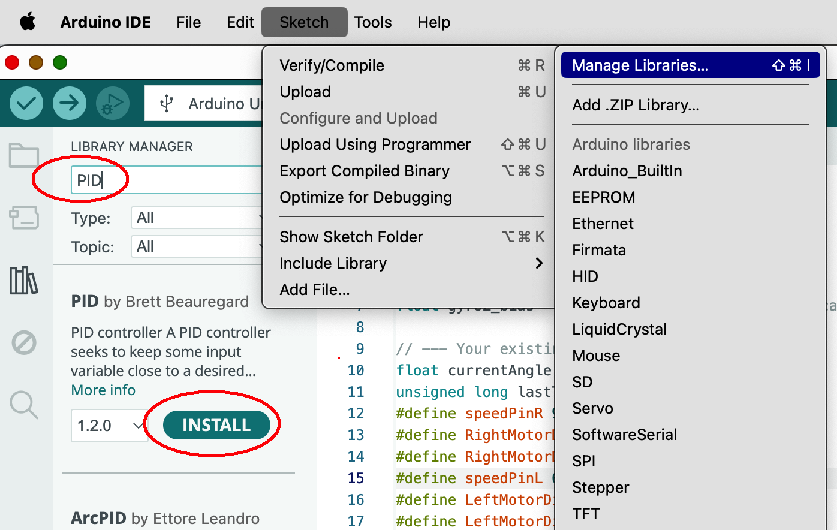Open More info link for PID library

[x=104, y=390]
